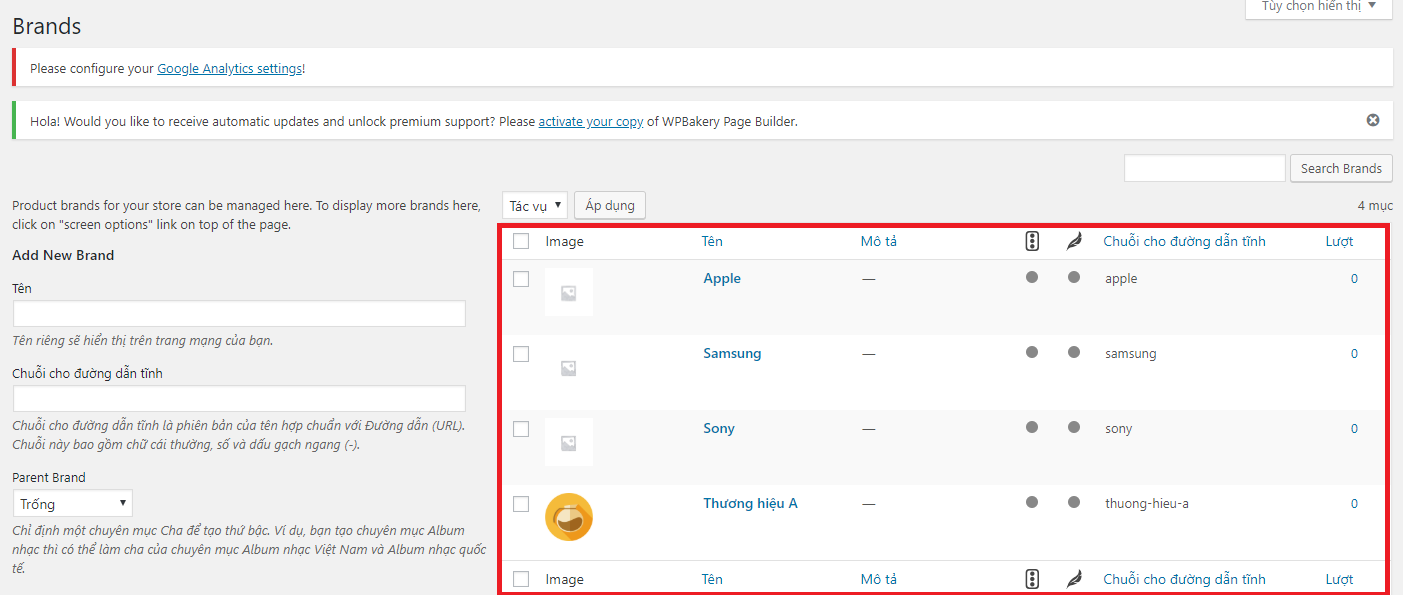Tick the checkbox for the Apple brand
This screenshot has height=595, width=1403.
[521, 279]
